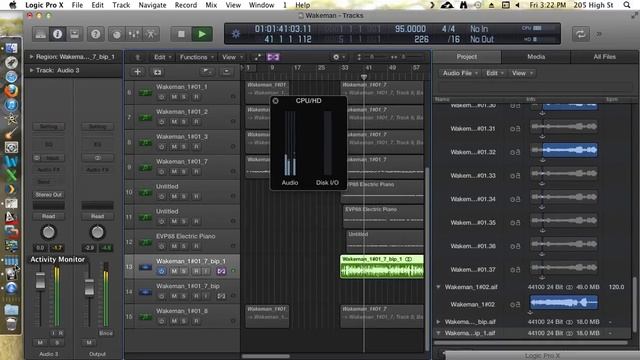
Task: Solo track Wakeman_1#01_7_bip
Action: point(184,296)
